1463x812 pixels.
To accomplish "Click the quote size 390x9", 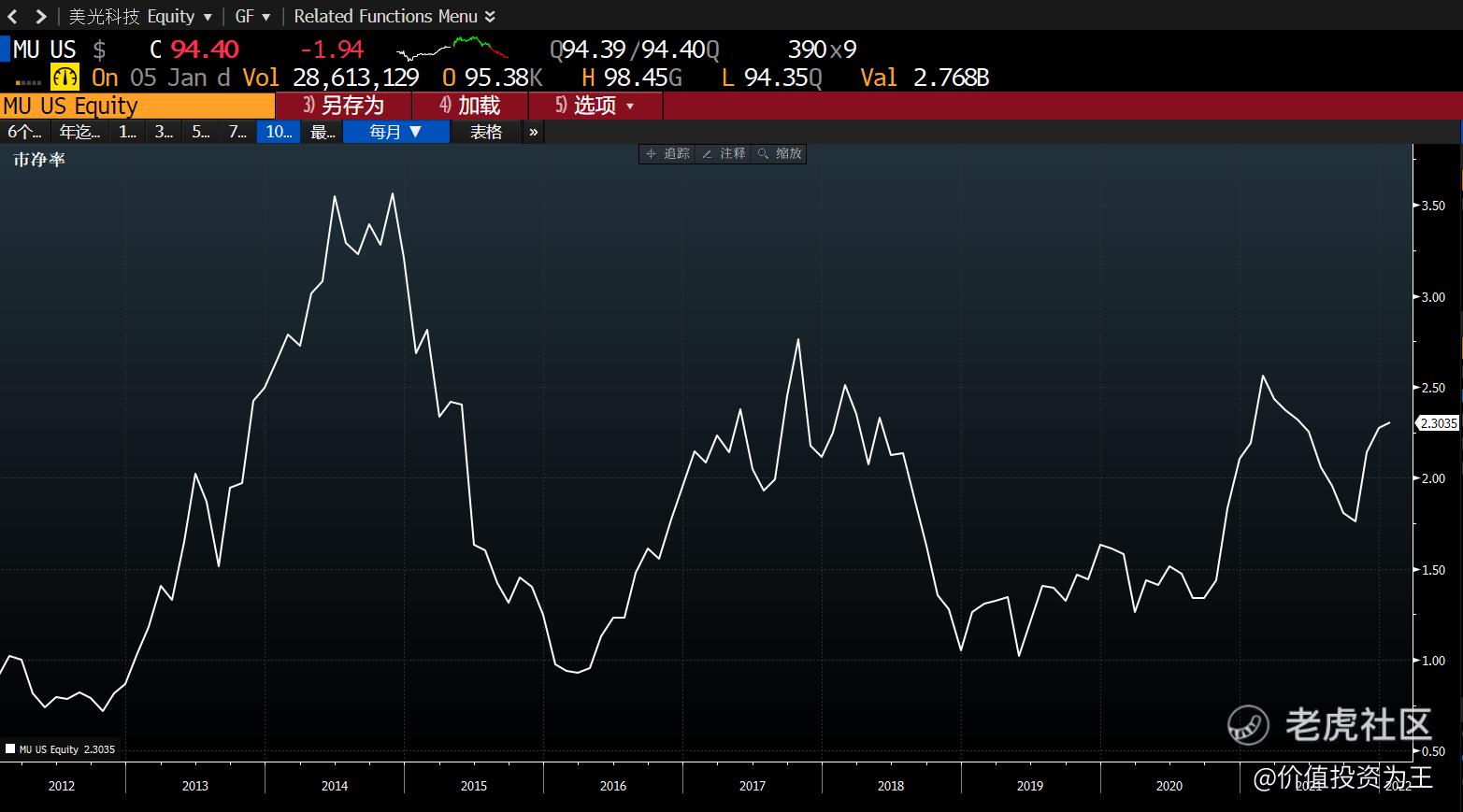I will [823, 49].
